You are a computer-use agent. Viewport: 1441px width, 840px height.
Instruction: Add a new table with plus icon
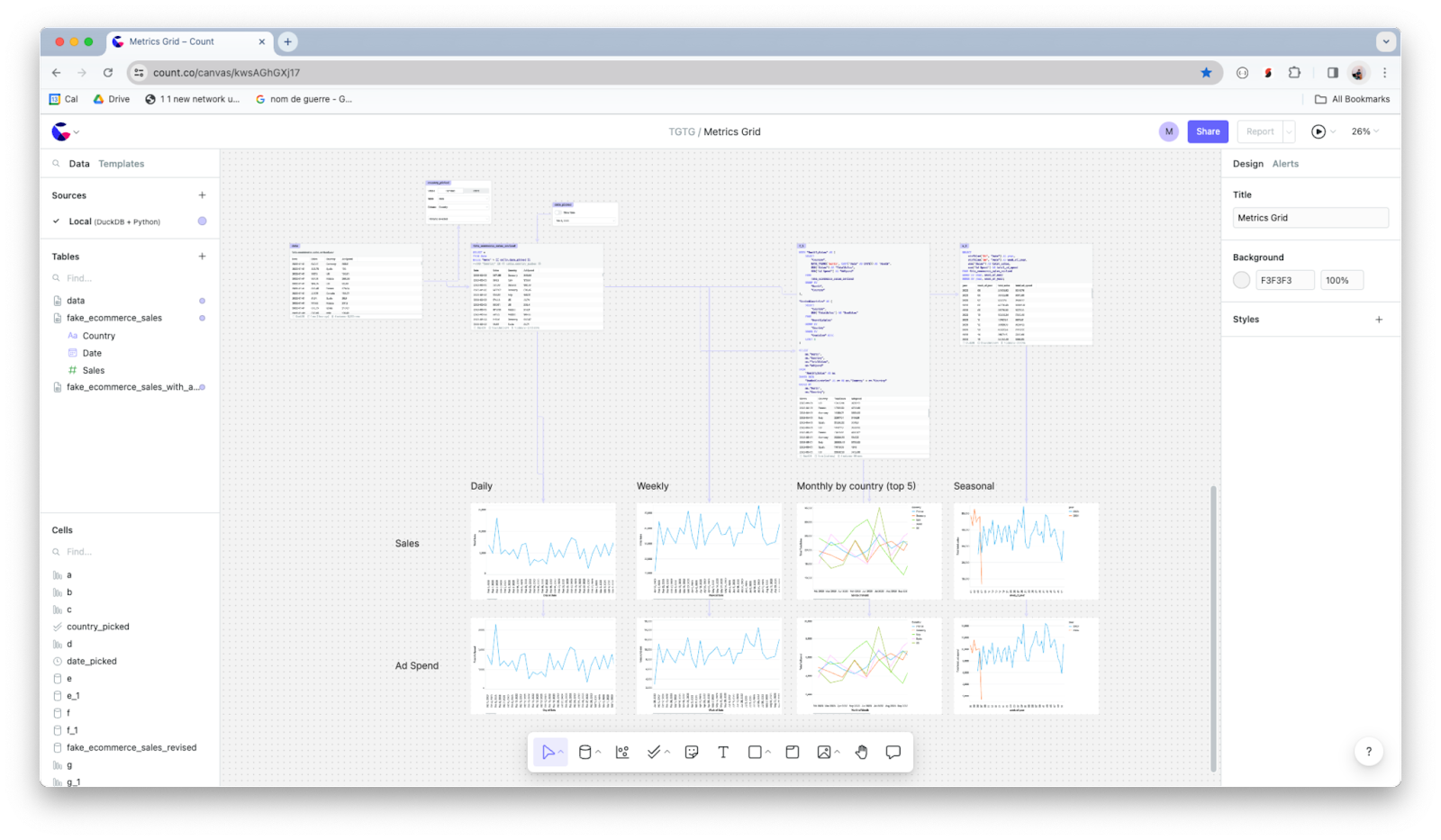coord(202,257)
